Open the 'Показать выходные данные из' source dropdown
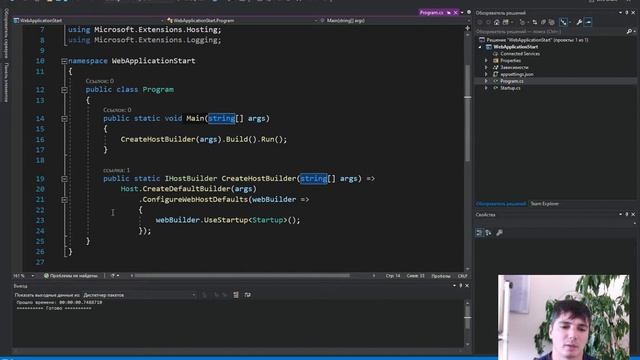 tap(140, 295)
